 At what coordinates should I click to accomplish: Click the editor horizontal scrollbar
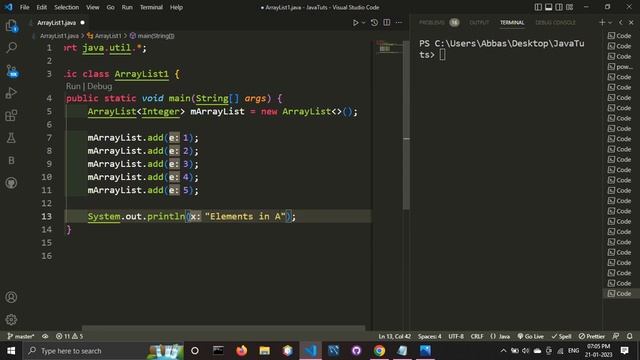[223, 328]
